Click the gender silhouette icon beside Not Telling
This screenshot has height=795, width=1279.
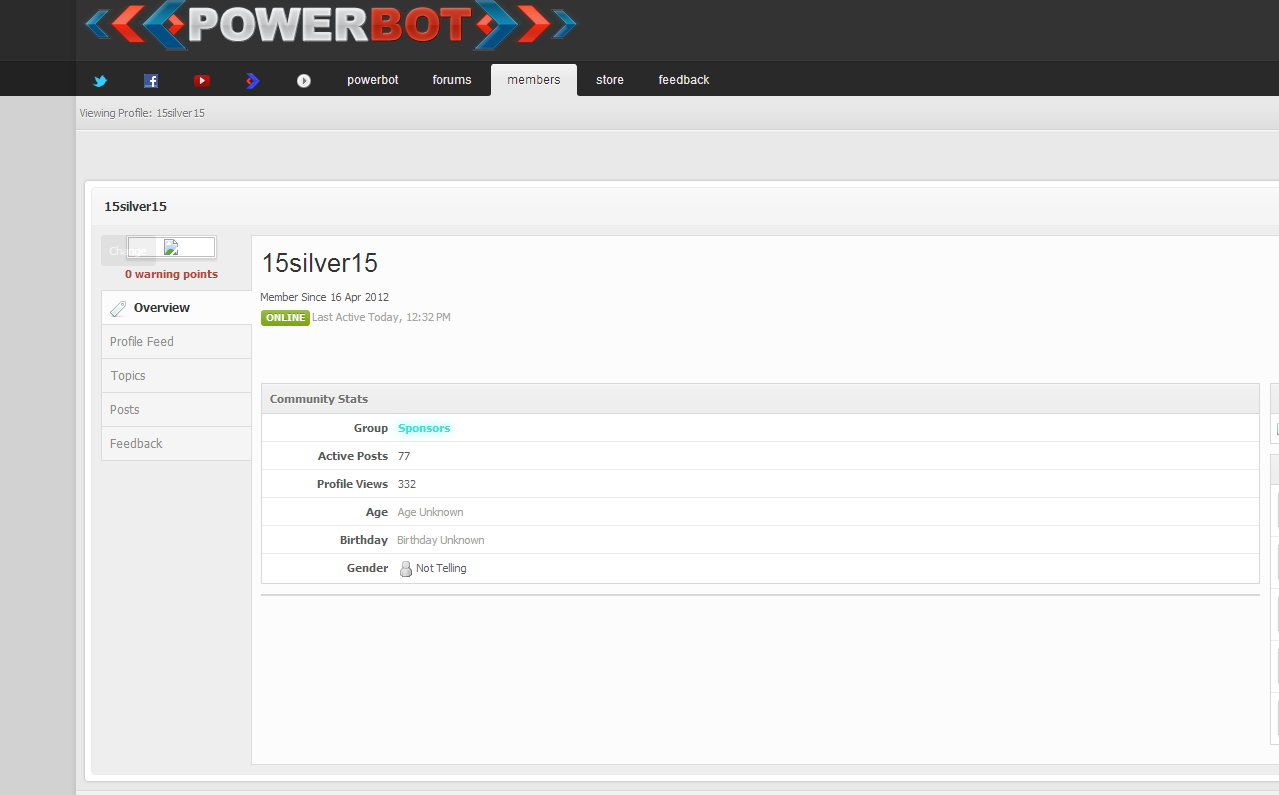(x=405, y=569)
